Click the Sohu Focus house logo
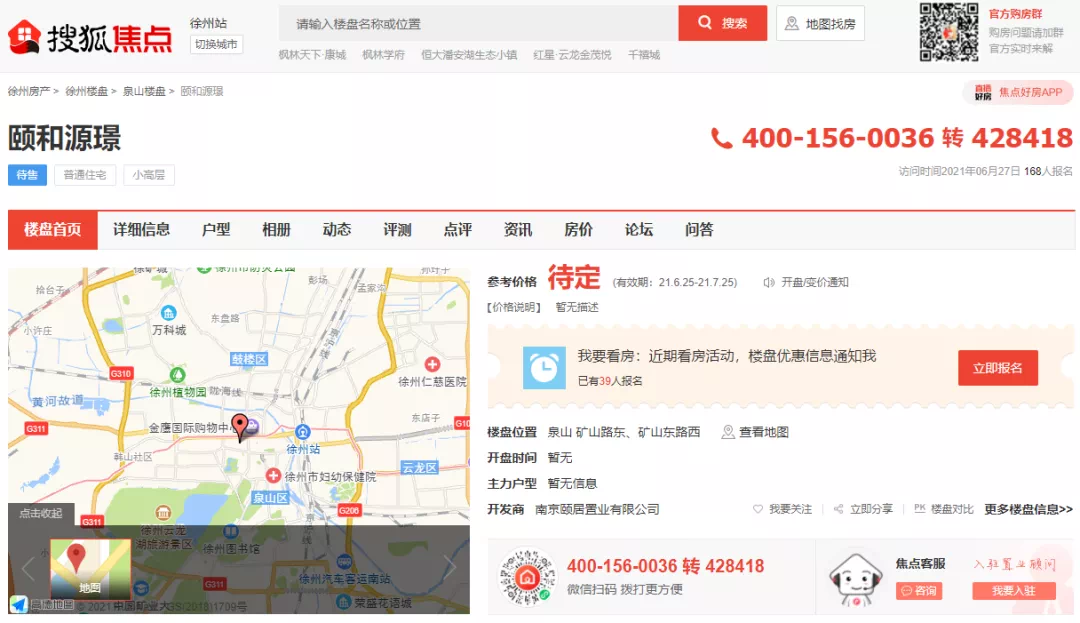 (24, 37)
